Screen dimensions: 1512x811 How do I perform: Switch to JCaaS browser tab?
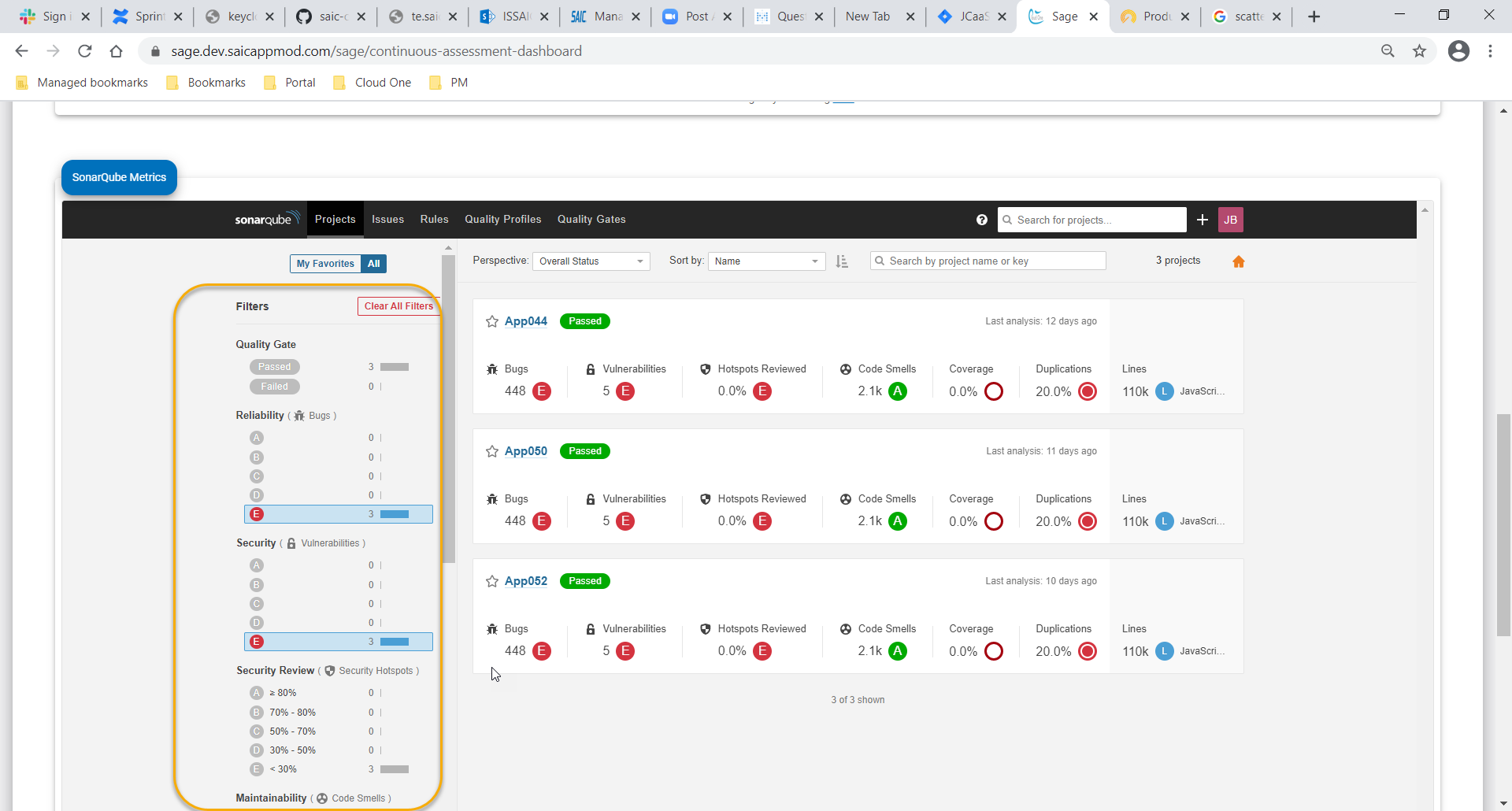[x=973, y=17]
